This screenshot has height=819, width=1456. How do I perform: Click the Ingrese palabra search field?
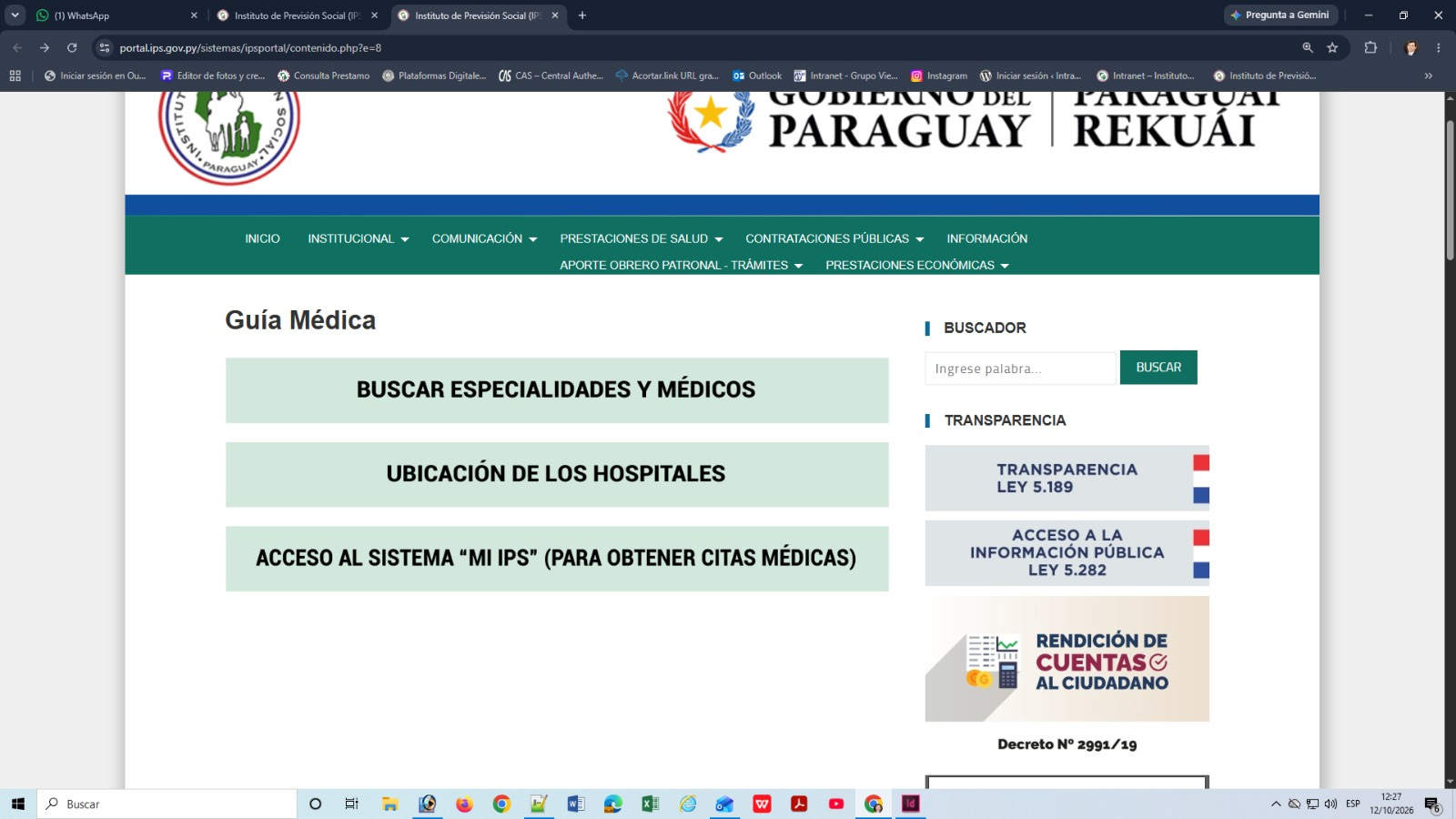(x=1020, y=369)
